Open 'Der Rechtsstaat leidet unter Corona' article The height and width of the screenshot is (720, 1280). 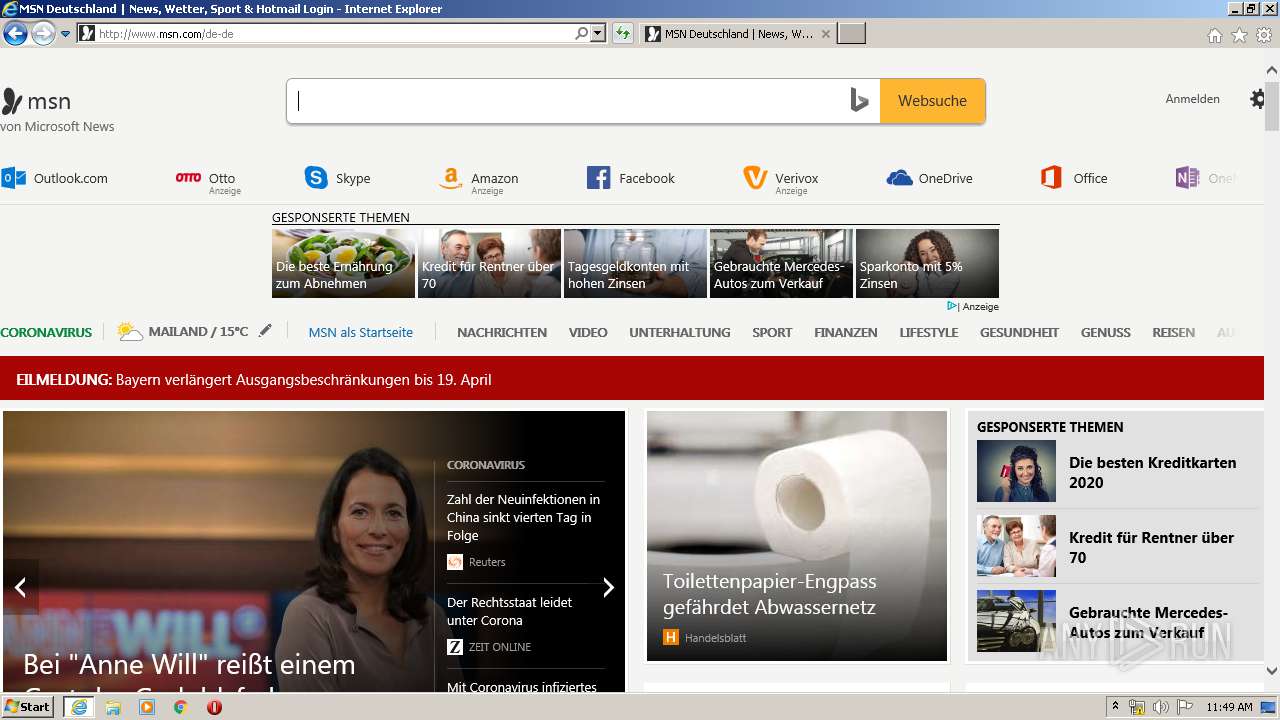tap(510, 611)
